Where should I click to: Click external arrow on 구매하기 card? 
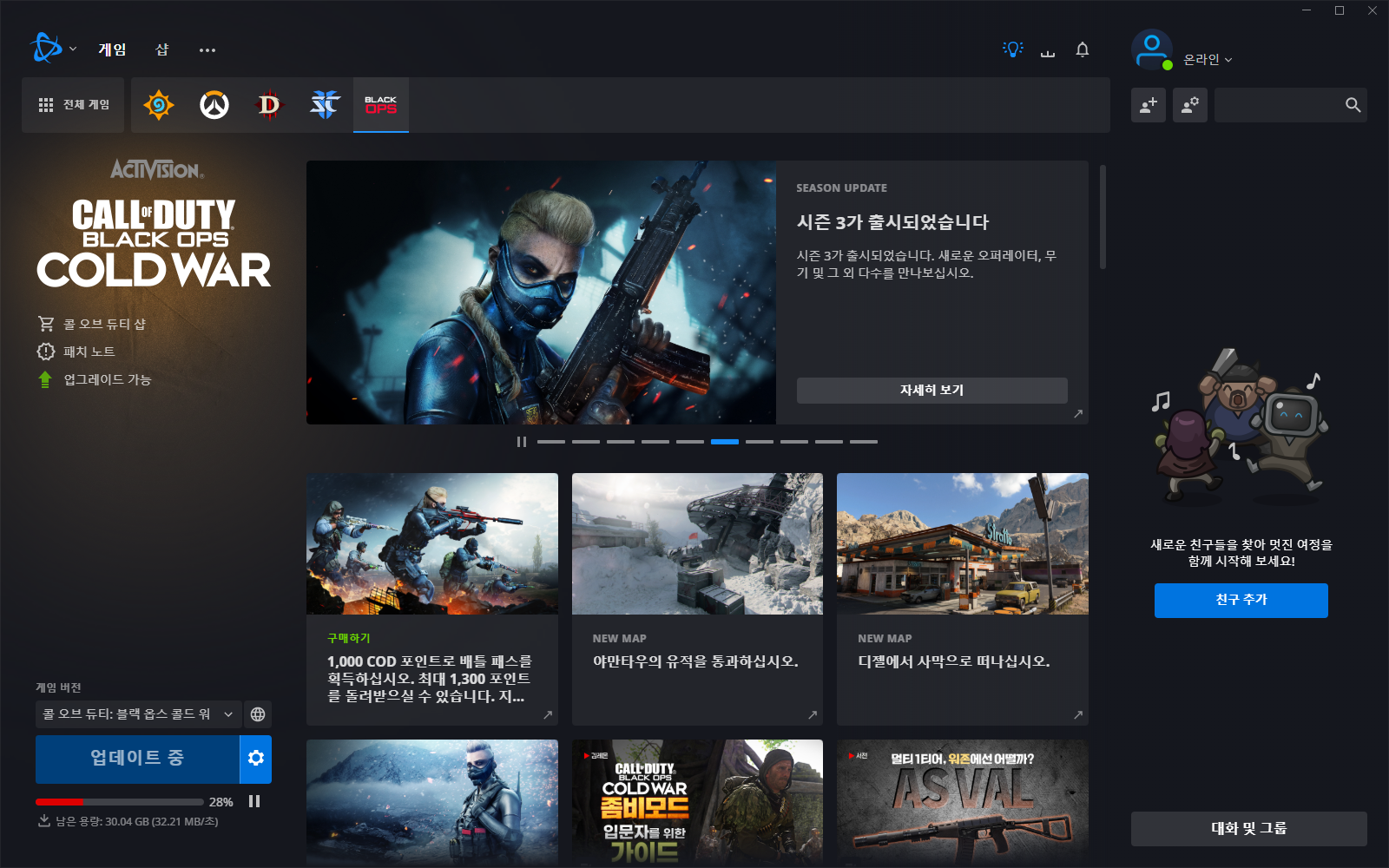[x=548, y=715]
